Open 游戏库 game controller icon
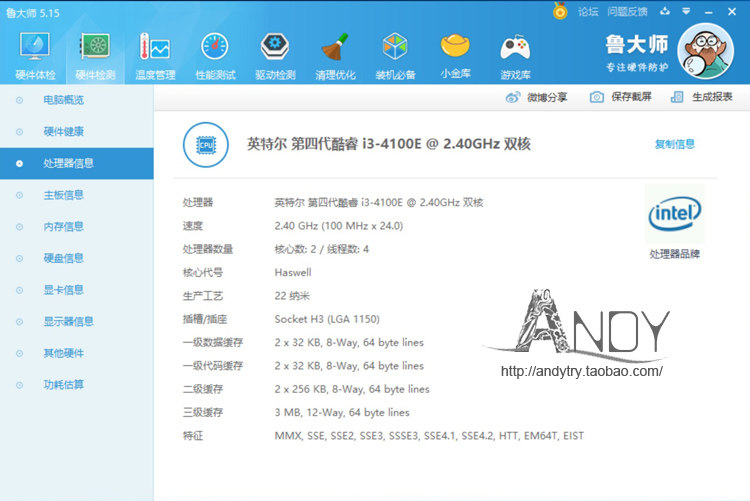This screenshot has width=750, height=501. pos(515,55)
